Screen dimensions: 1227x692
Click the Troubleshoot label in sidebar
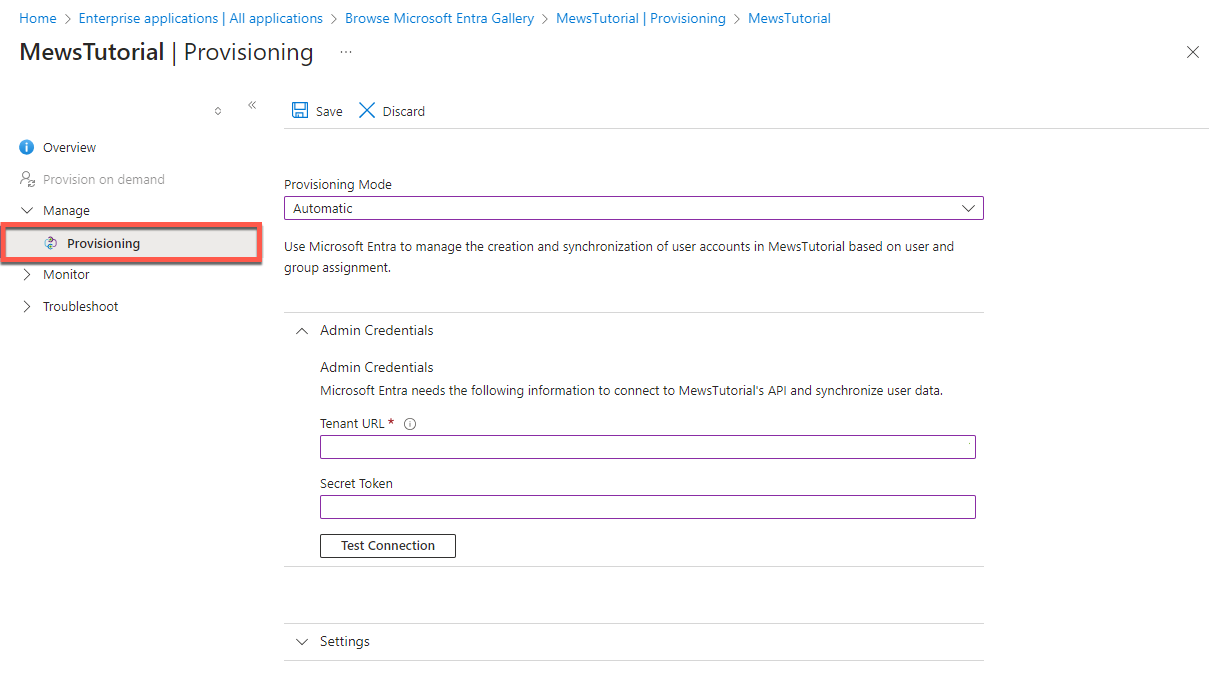[81, 306]
